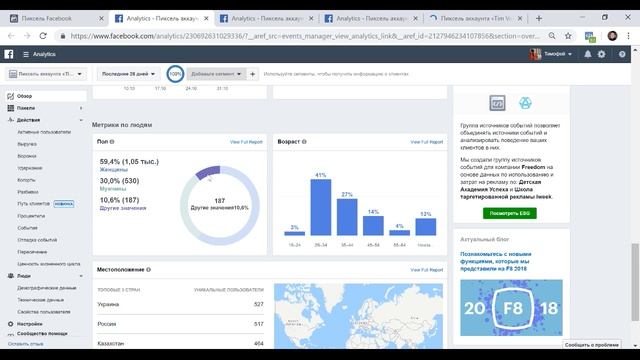Close the first 'Пиксель Facebook' tab
640x360 pixels.
tap(101, 18)
